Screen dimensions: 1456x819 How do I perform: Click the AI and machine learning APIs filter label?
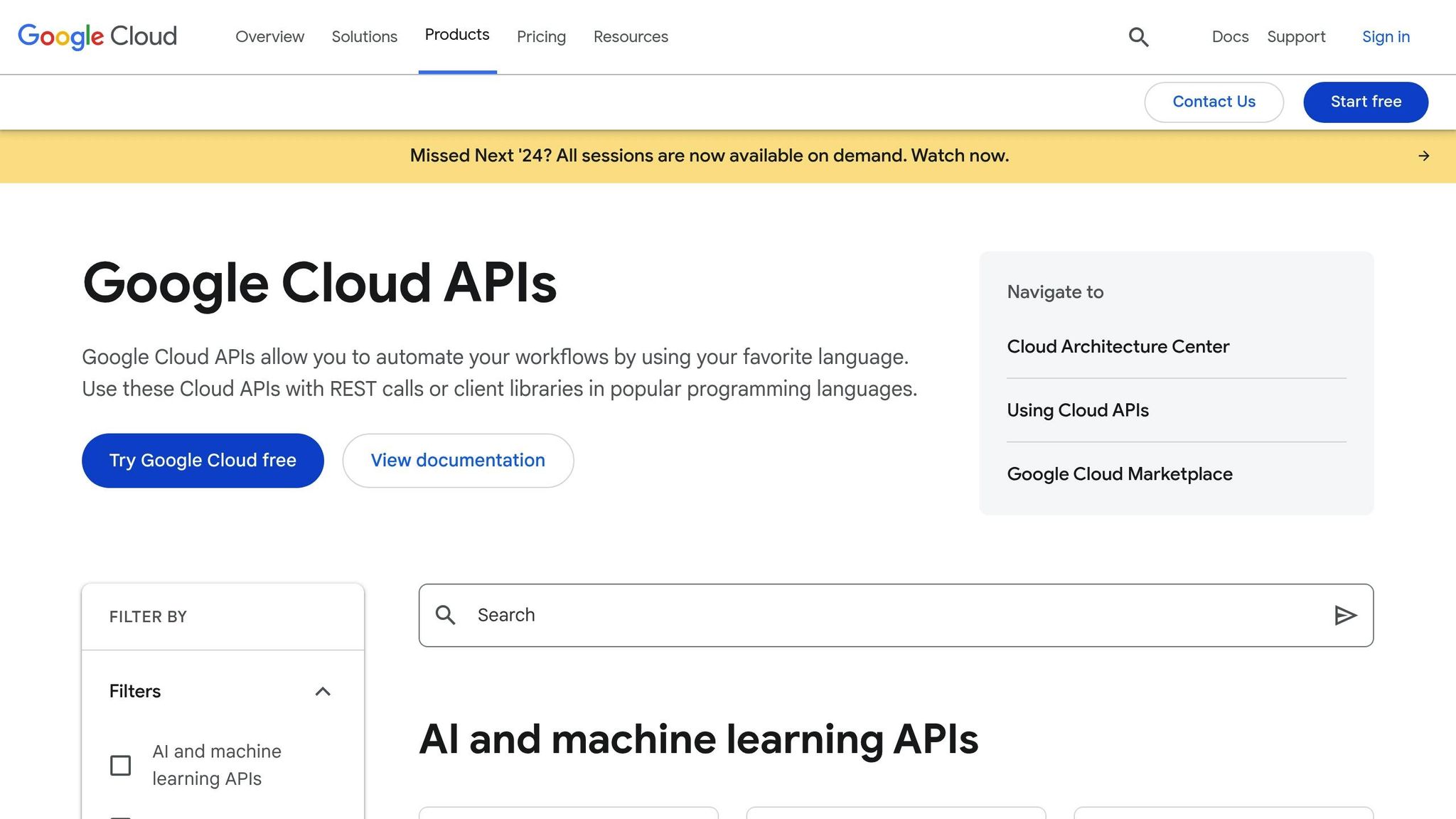[217, 765]
